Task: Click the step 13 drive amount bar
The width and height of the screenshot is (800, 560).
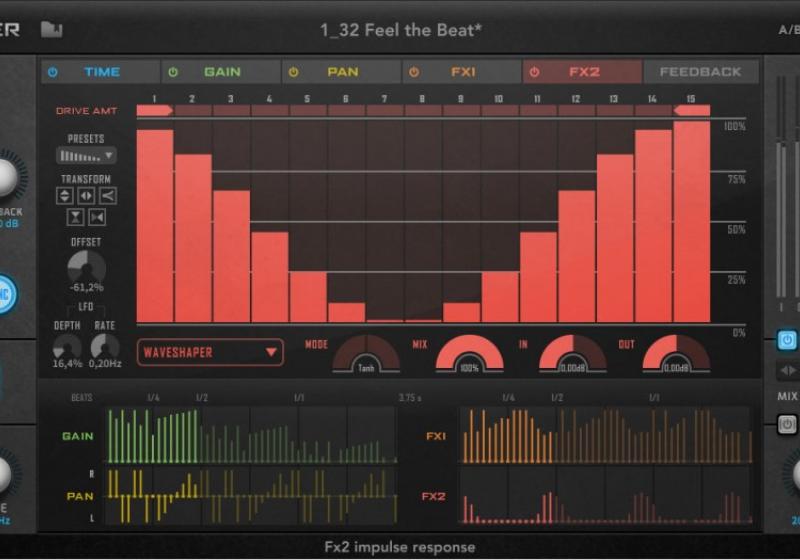Action: [615, 238]
